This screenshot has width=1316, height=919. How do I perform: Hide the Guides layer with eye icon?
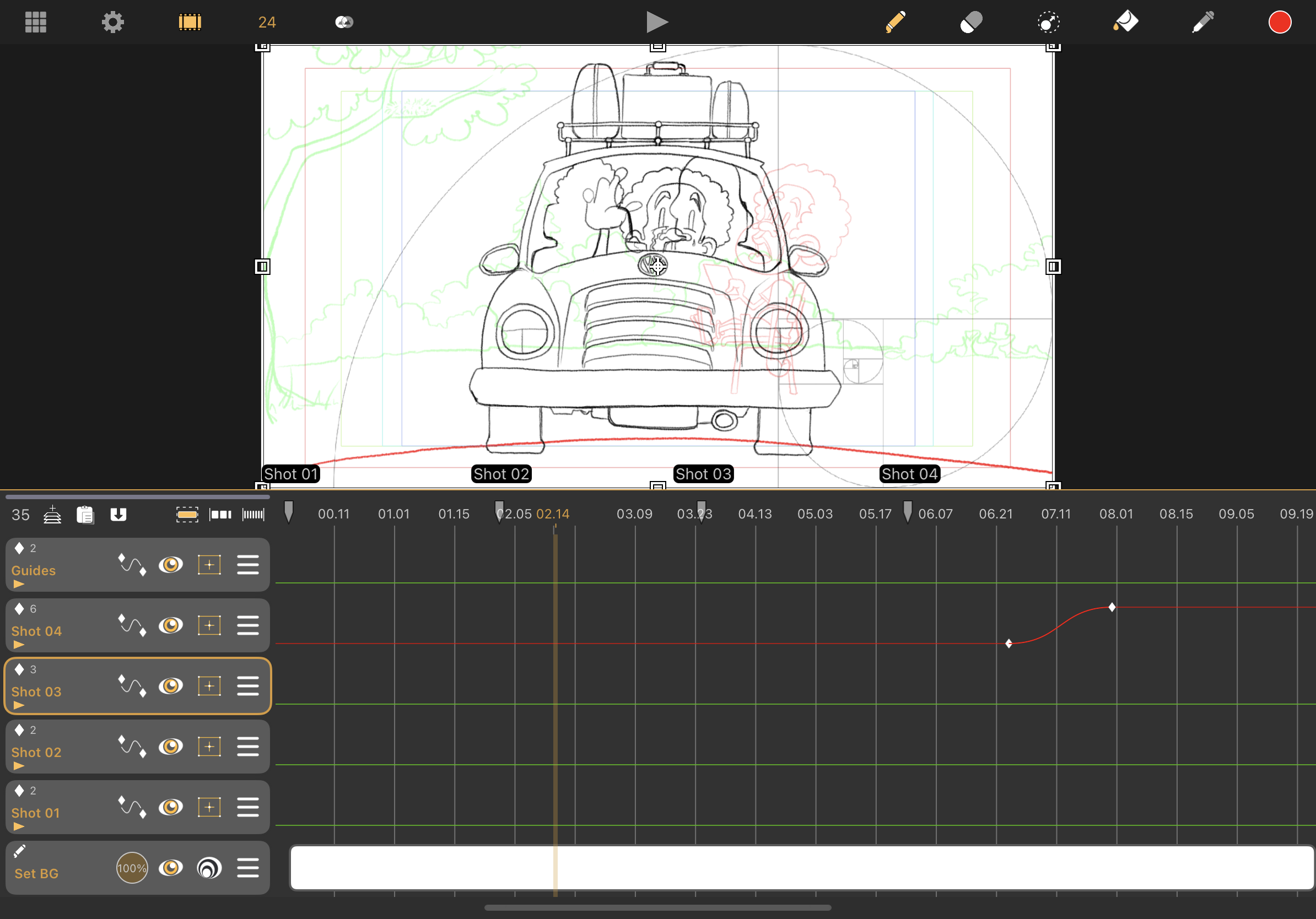click(171, 565)
